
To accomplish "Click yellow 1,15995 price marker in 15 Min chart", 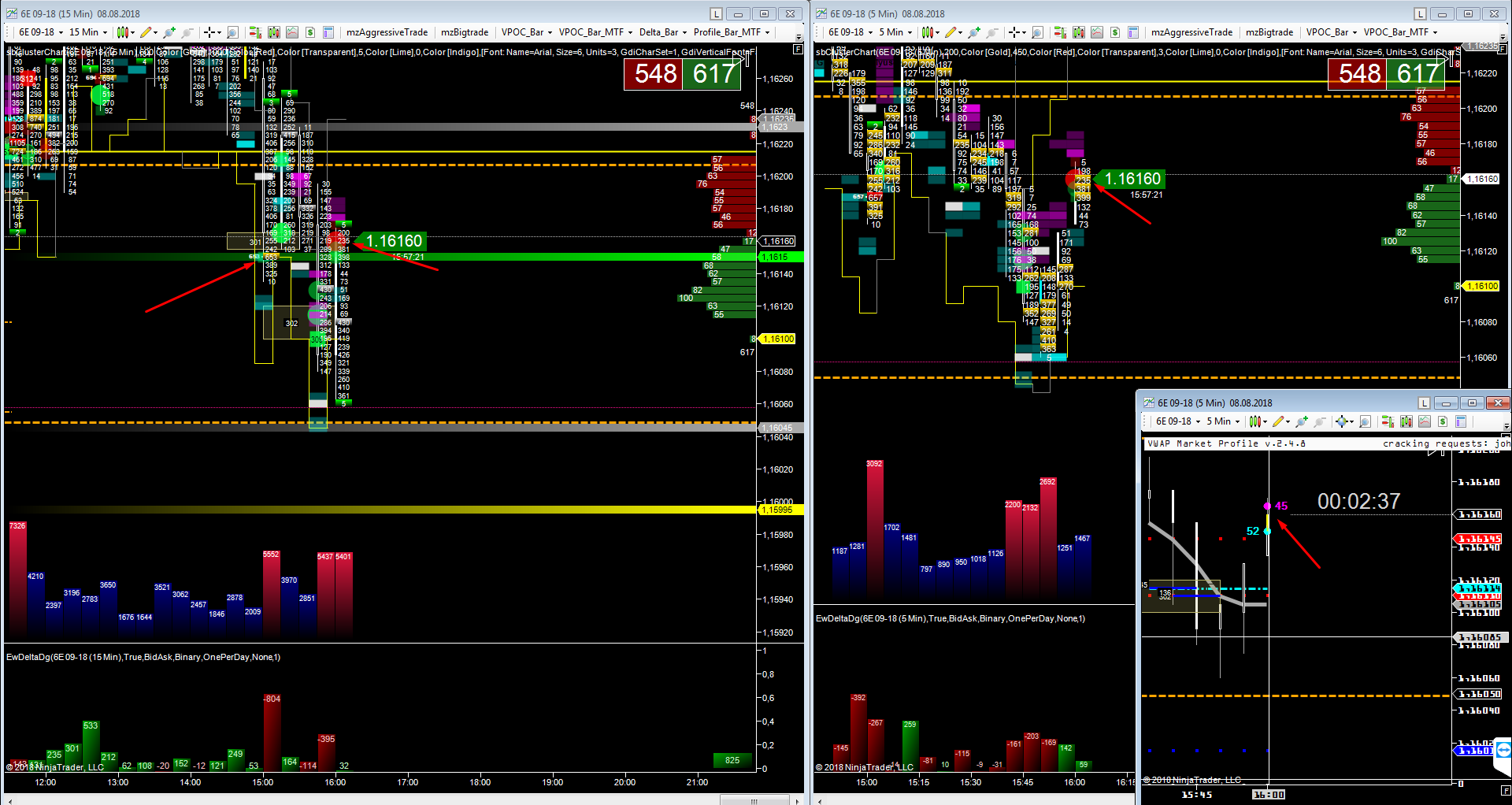I will click(781, 510).
